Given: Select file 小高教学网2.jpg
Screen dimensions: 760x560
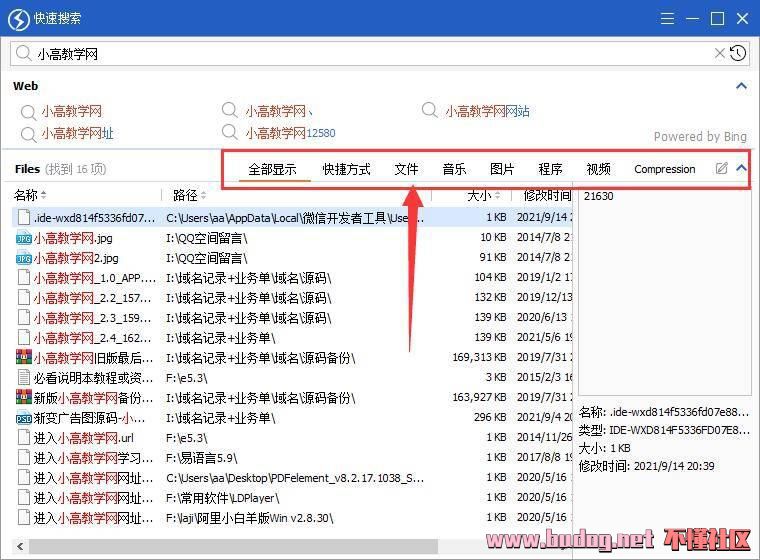Looking at the screenshot, I should click(76, 258).
